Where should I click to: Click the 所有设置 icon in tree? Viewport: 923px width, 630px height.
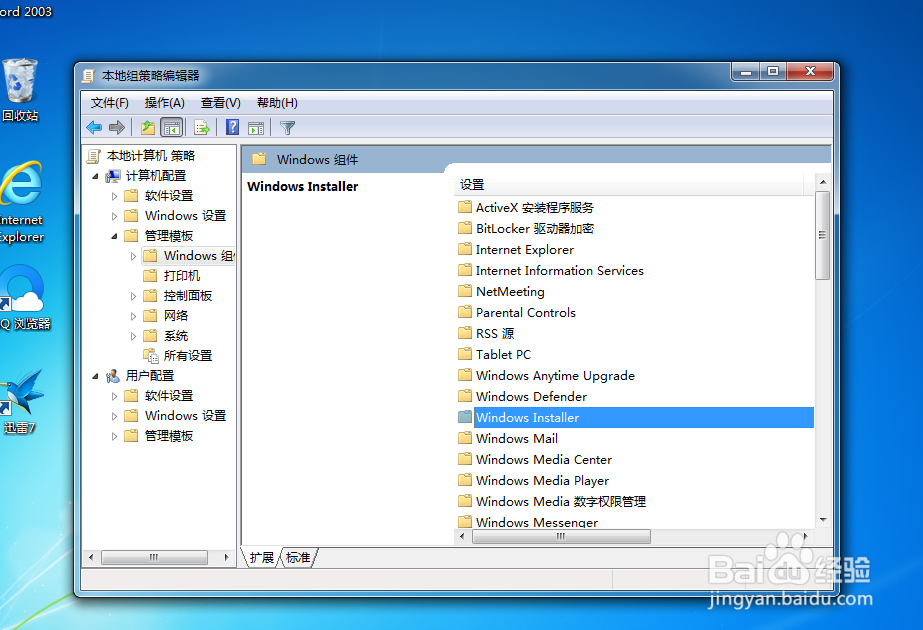click(x=151, y=356)
